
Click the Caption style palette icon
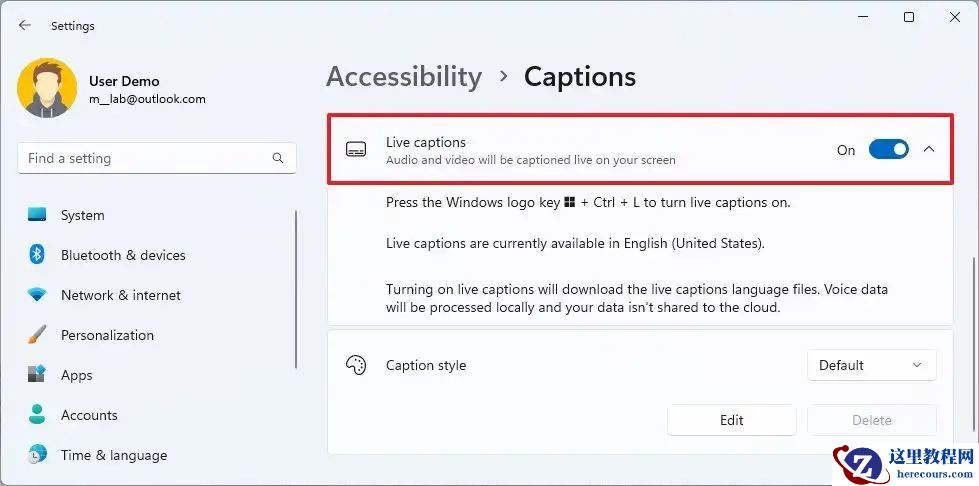[356, 365]
